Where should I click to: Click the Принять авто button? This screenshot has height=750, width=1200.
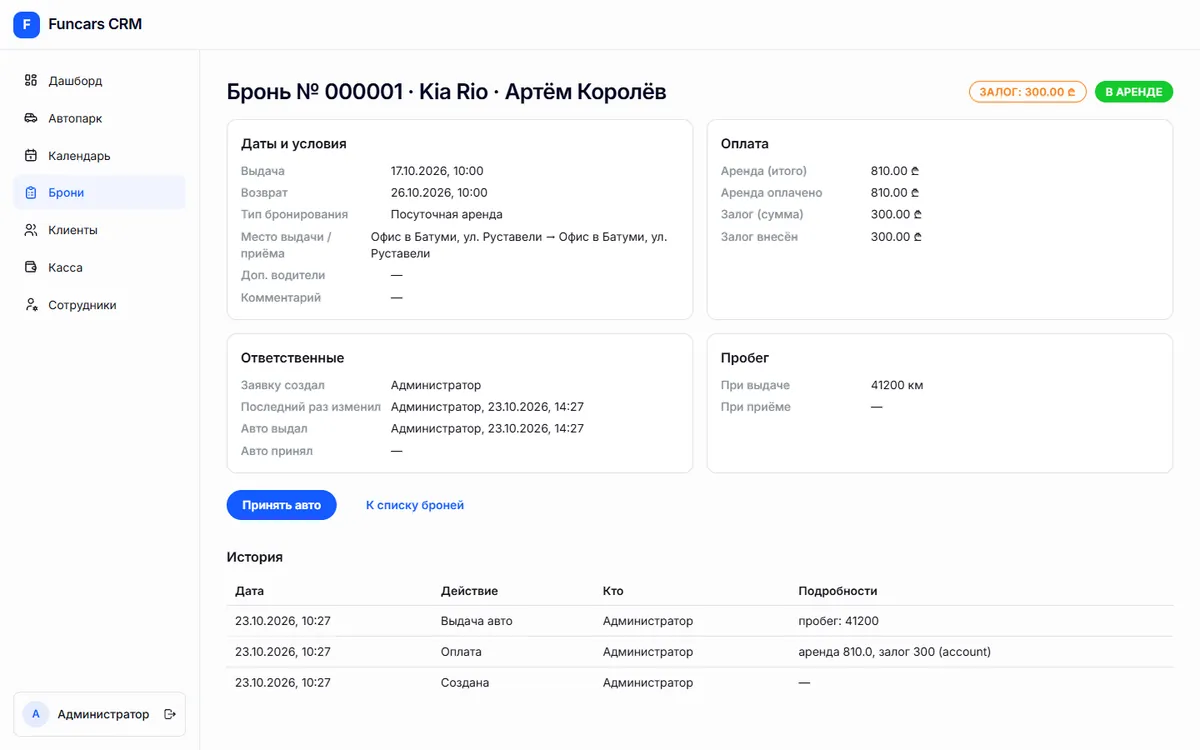coord(282,505)
